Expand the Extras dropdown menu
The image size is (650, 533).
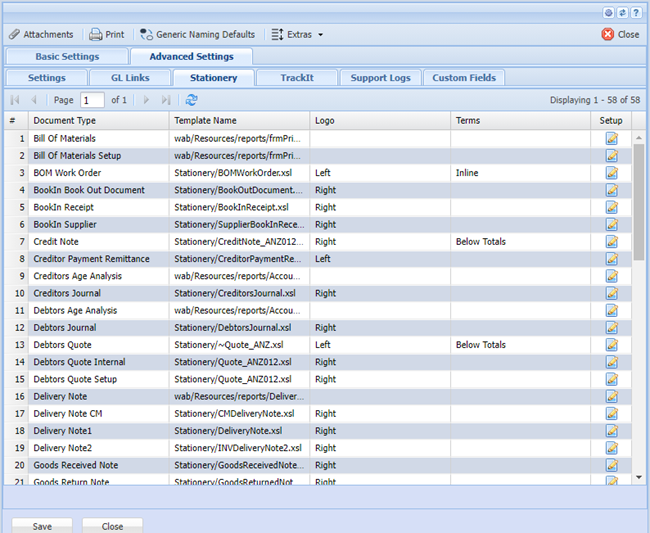298,34
